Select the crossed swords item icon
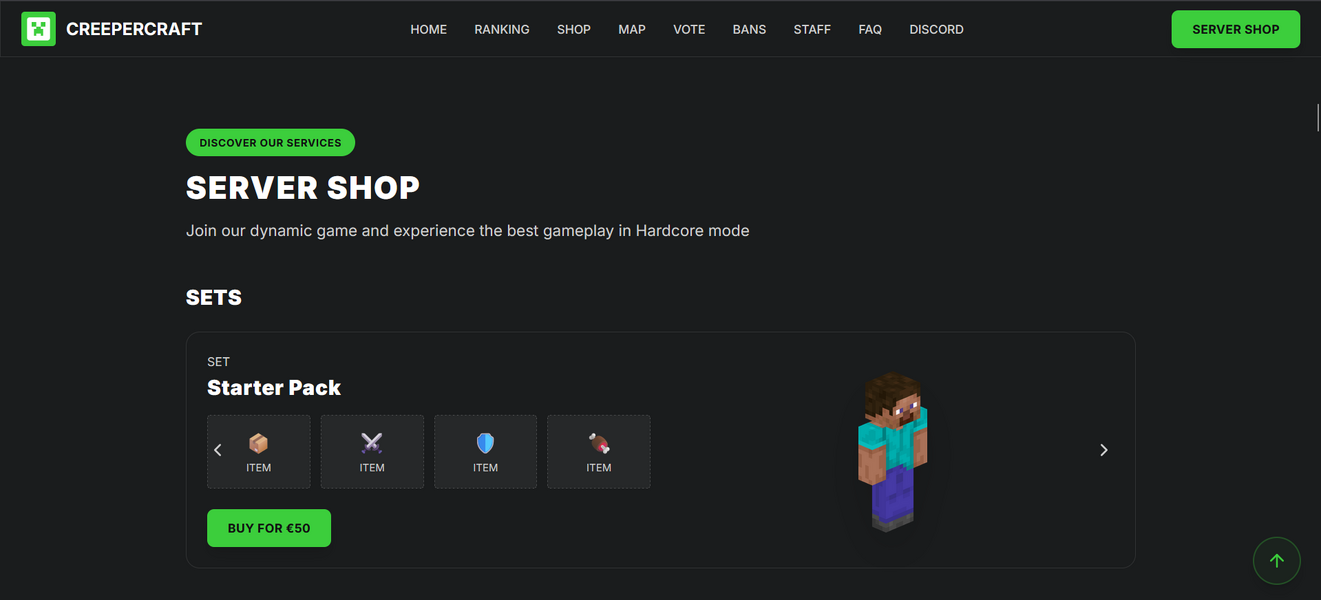 pyautogui.click(x=372, y=443)
